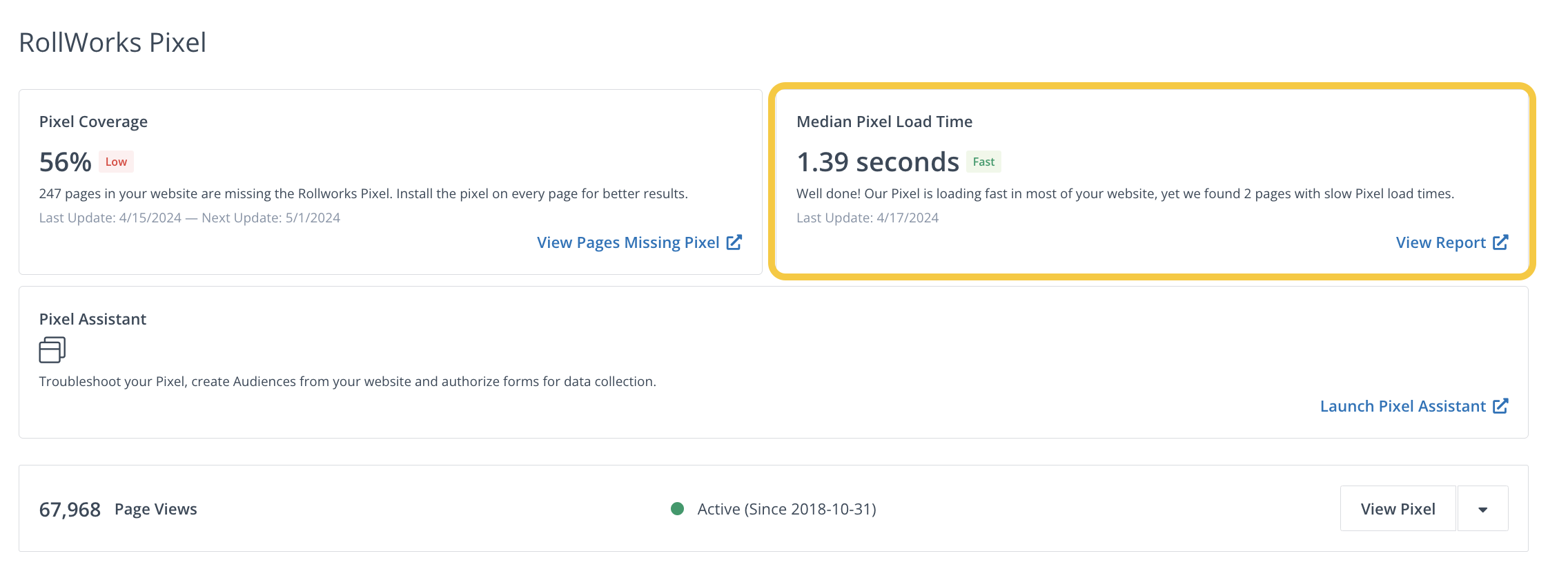Image resolution: width=1568 pixels, height=576 pixels.
Task: Click the Pixel Coverage card heading
Action: pyautogui.click(x=93, y=122)
